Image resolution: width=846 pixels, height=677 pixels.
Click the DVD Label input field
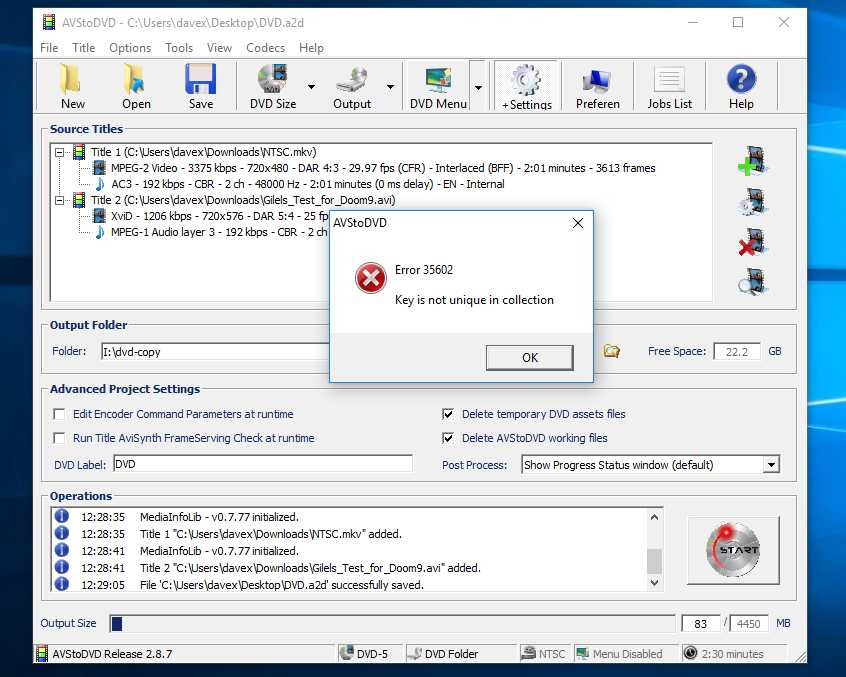[263, 464]
